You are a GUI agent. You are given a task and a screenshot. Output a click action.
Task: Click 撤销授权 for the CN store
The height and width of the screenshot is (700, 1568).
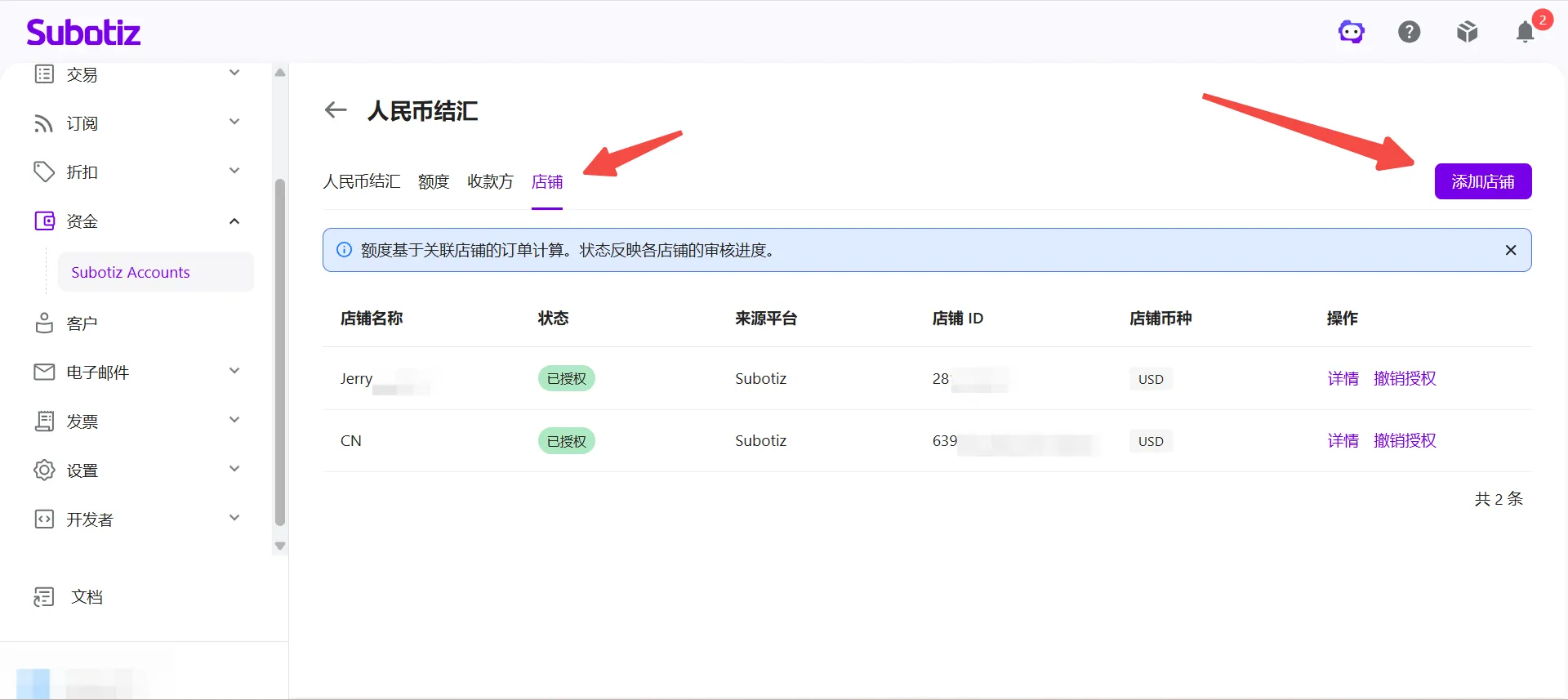click(x=1405, y=440)
